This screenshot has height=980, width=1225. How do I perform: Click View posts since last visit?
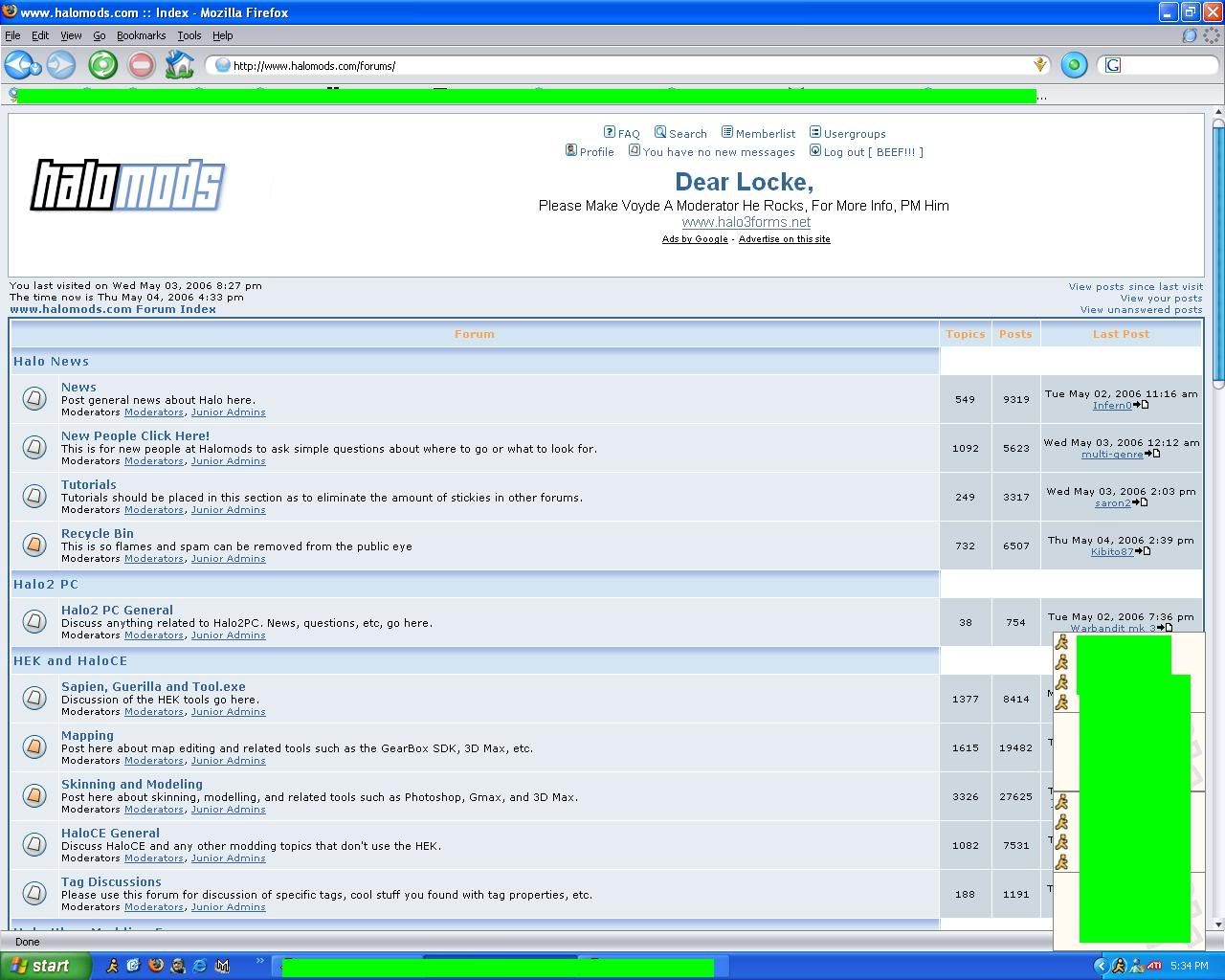(1136, 286)
